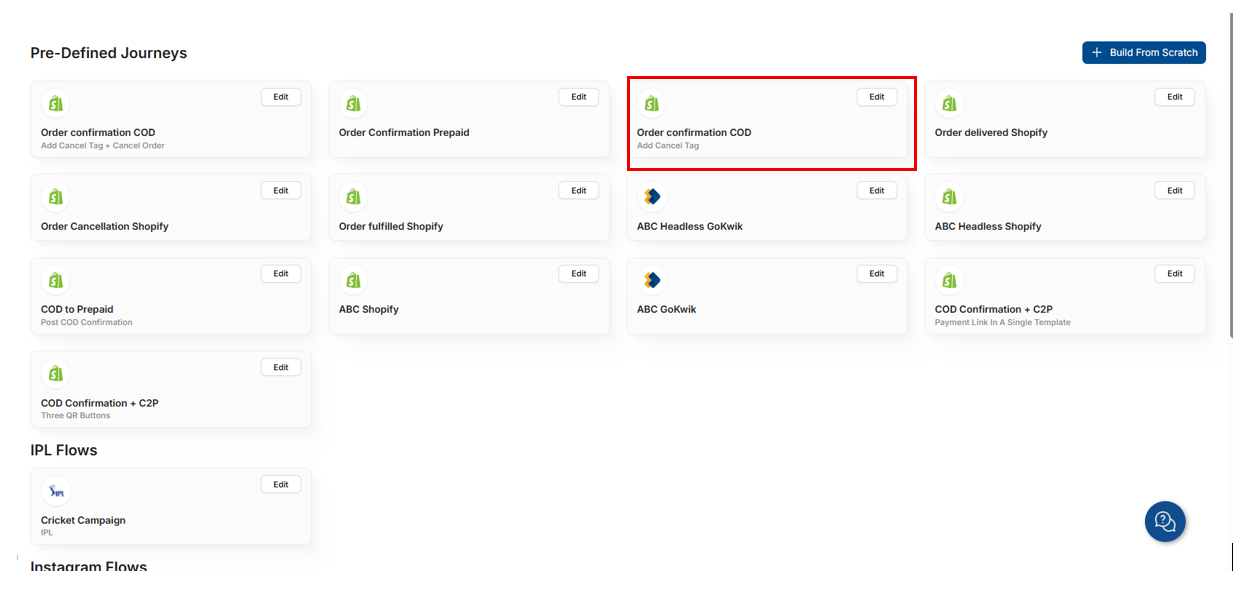This screenshot has width=1239, height=596.
Task: Click the Pre-Defined Journeys heading
Action: tap(109, 53)
